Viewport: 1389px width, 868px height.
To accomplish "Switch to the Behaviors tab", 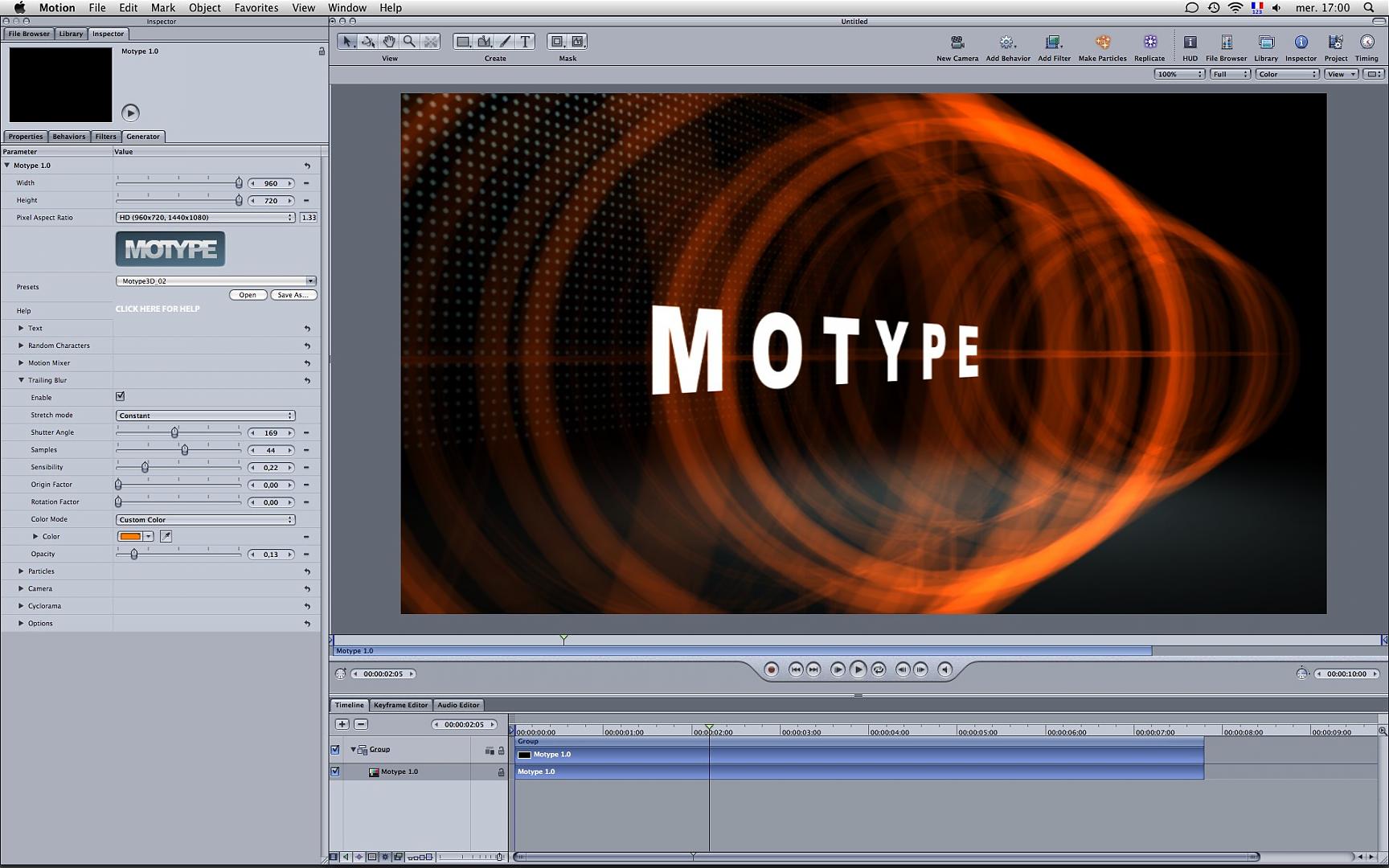I will [x=69, y=137].
